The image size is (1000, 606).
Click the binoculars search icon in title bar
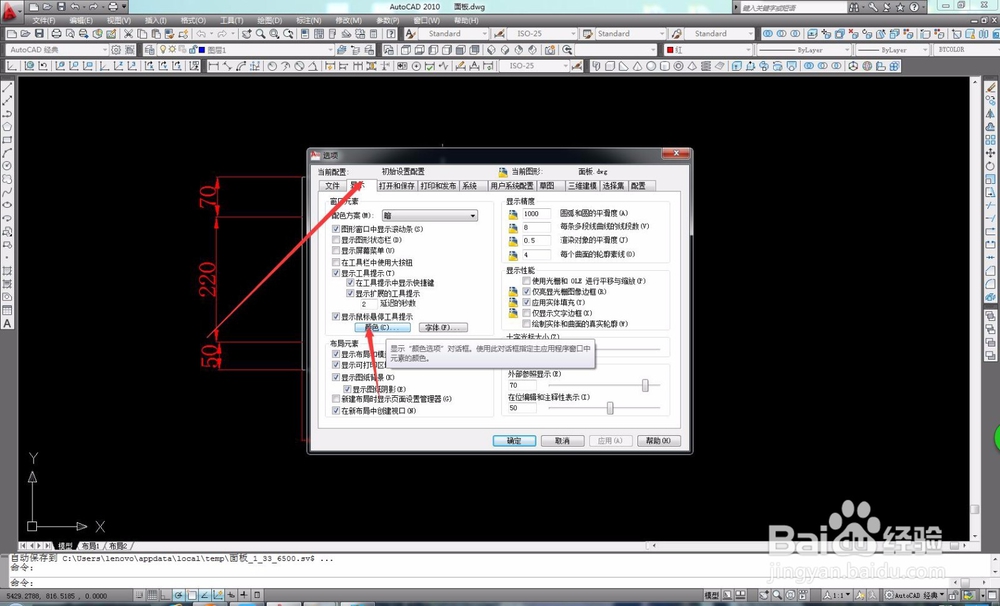tap(854, 7)
